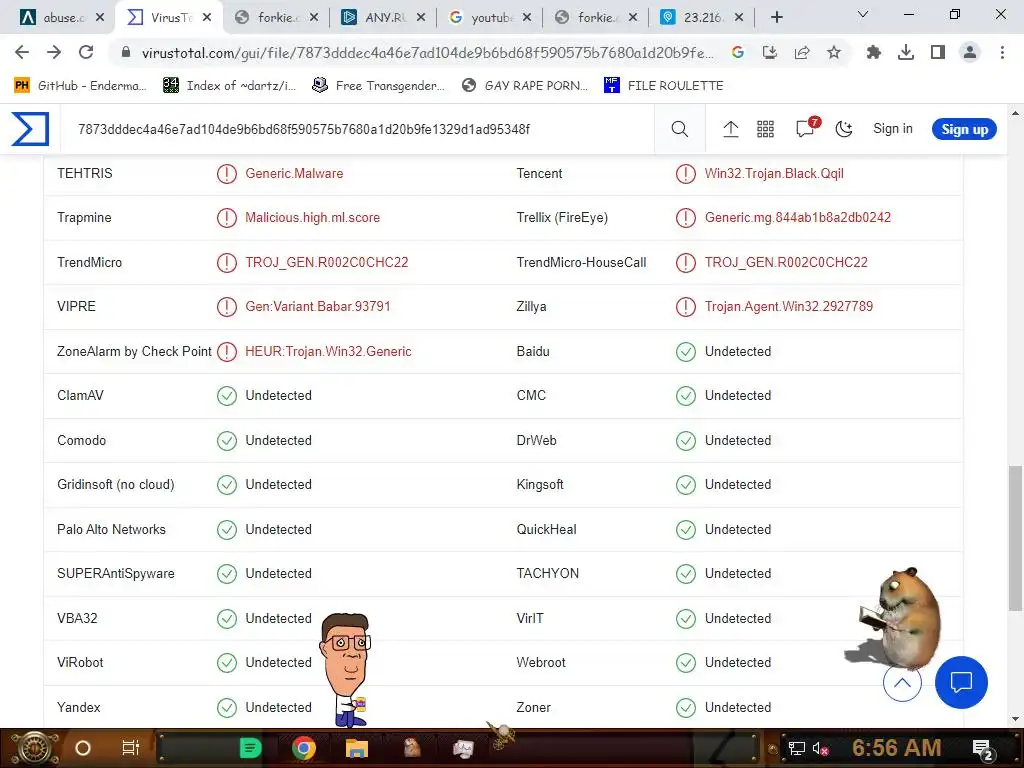Click the Generic.Malware result for TEHTRIS
This screenshot has width=1024, height=768.
294,174
